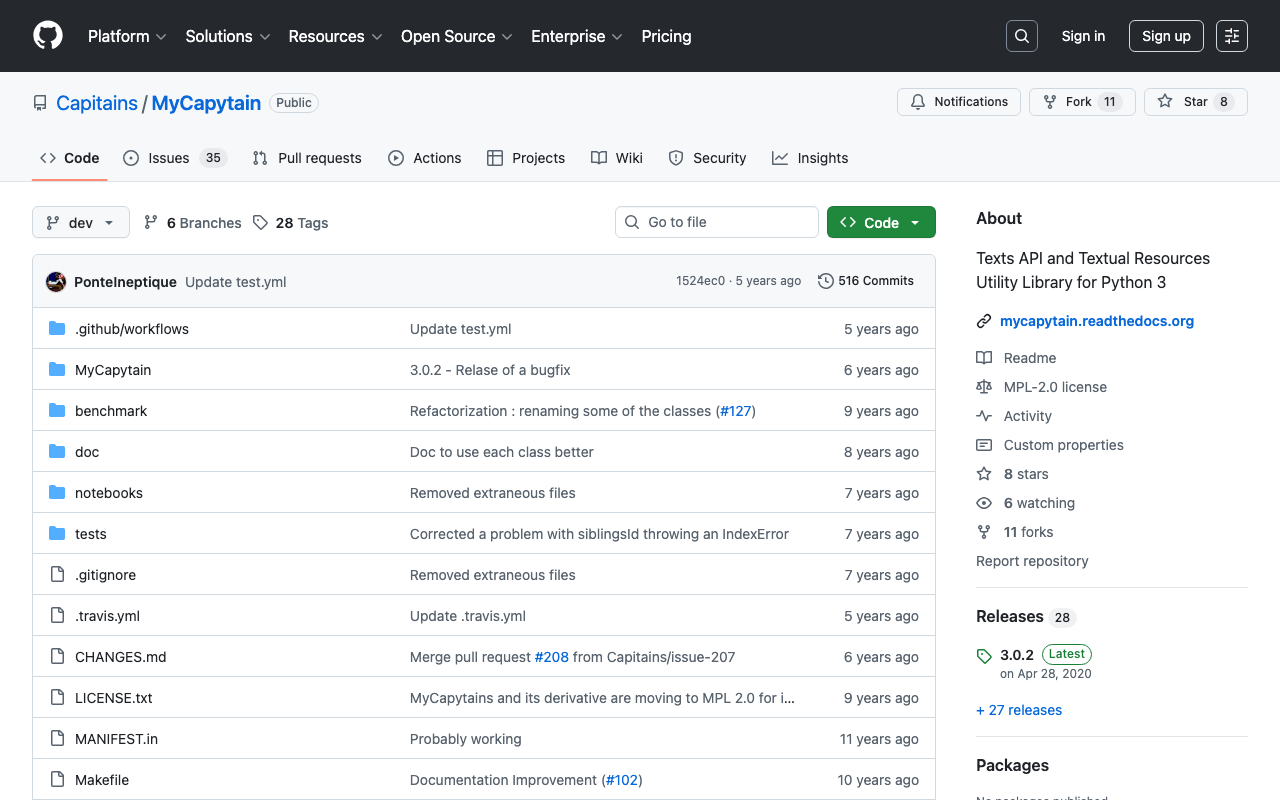This screenshot has width=1280, height=800.
Task: Click the tags icon beside 28 Tags
Action: 261,223
